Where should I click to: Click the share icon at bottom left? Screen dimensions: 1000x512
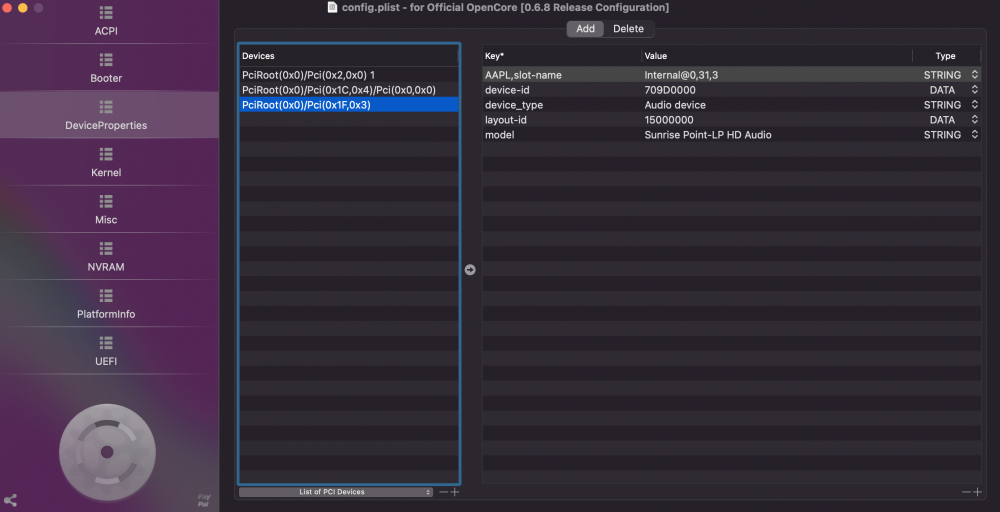coord(10,501)
